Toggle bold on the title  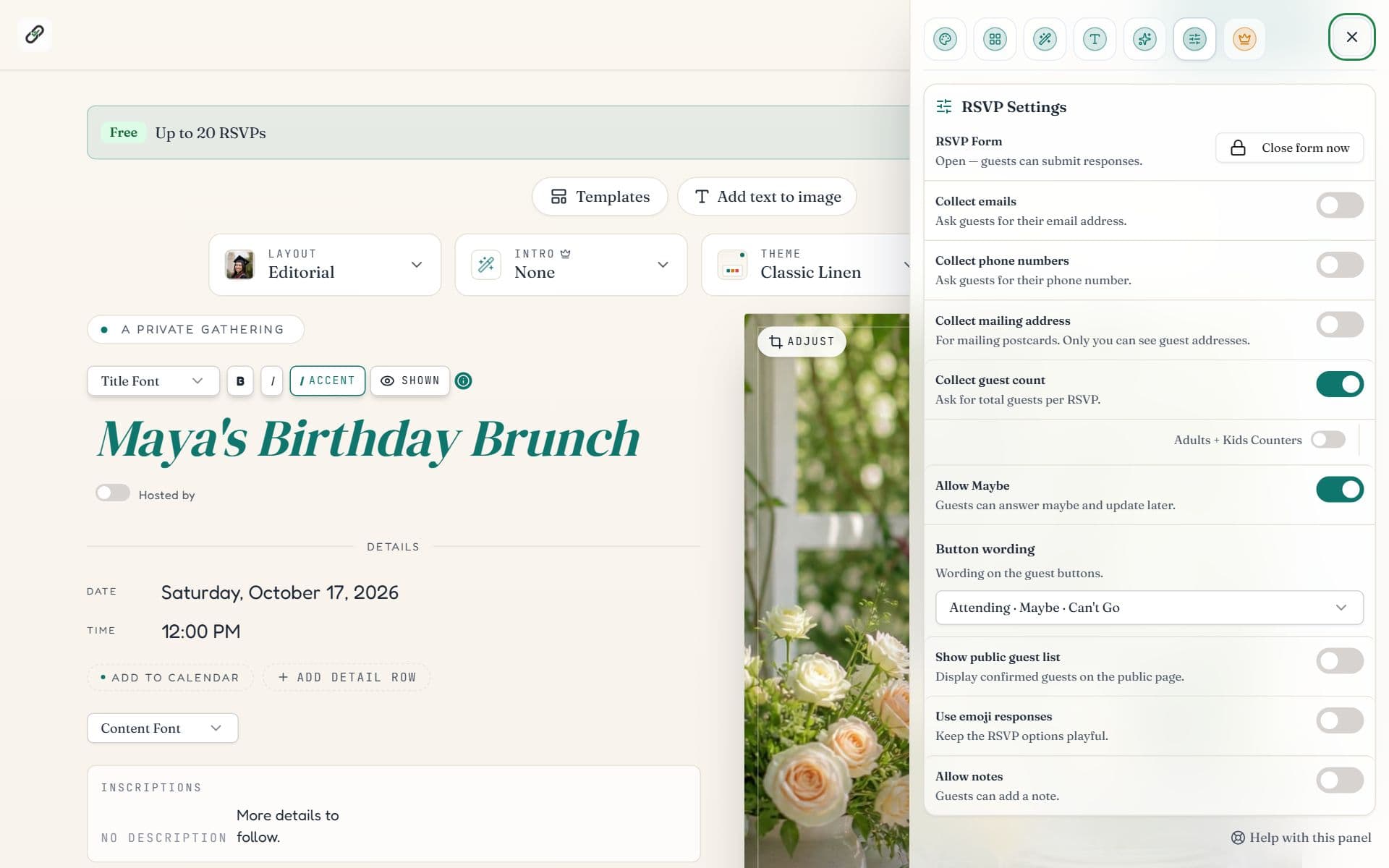(x=240, y=380)
